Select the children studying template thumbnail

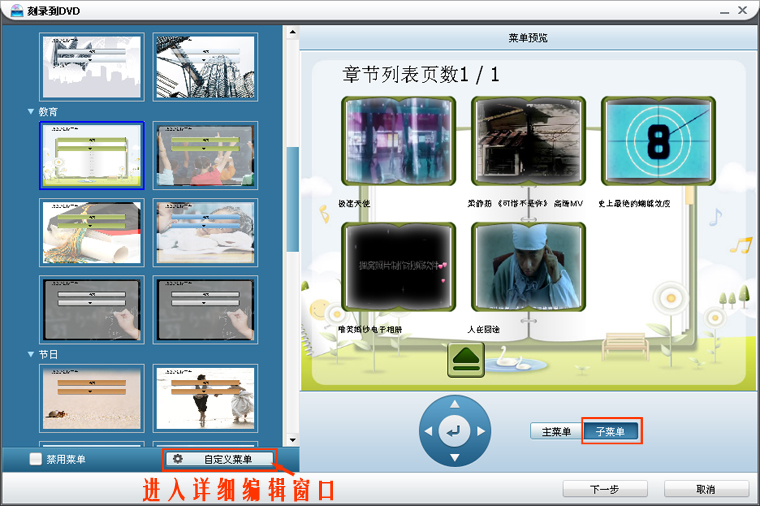coord(205,233)
